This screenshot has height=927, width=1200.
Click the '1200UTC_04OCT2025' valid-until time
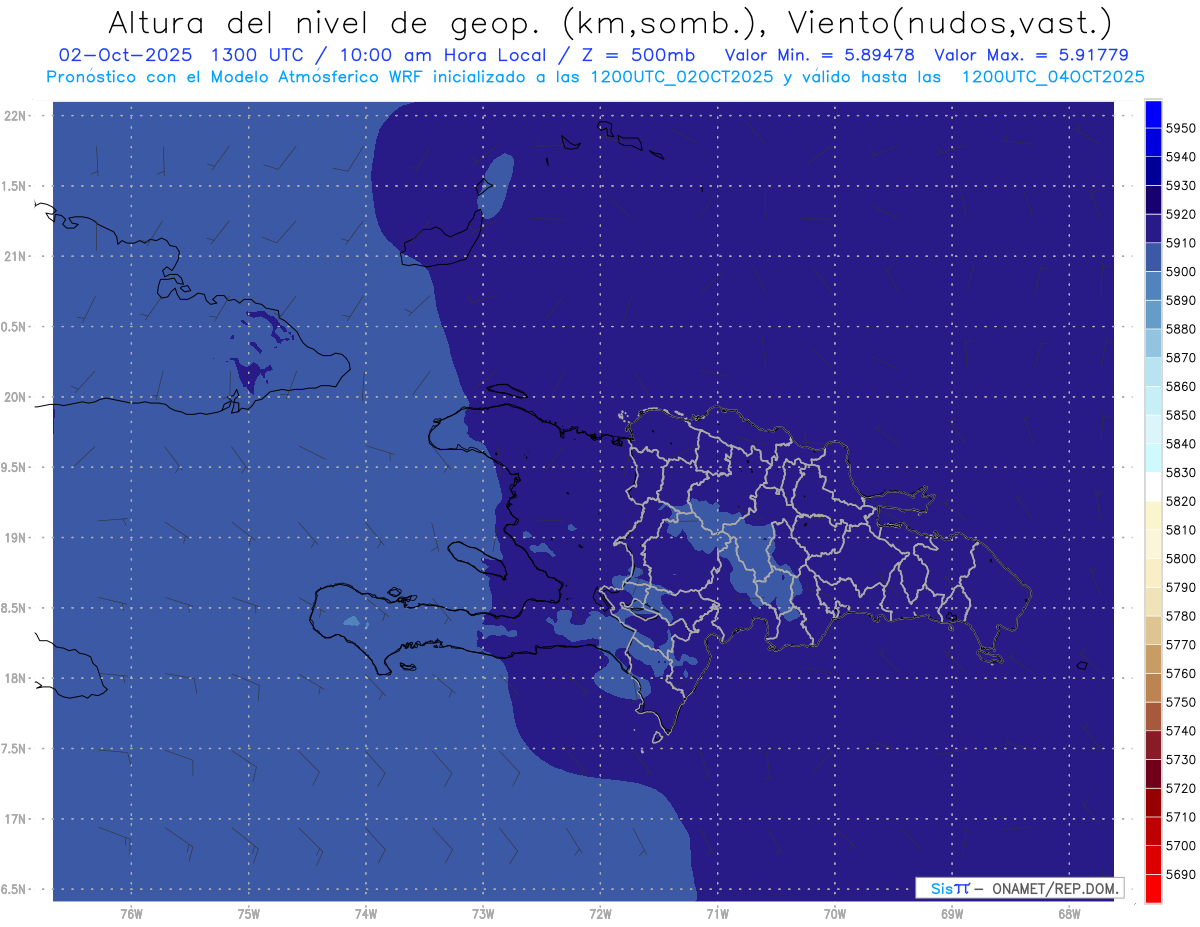1053,77
